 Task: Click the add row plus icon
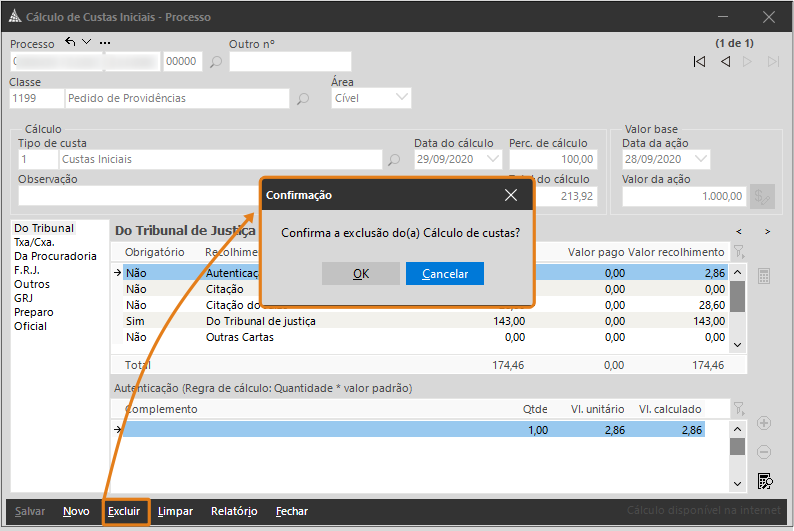[764, 424]
